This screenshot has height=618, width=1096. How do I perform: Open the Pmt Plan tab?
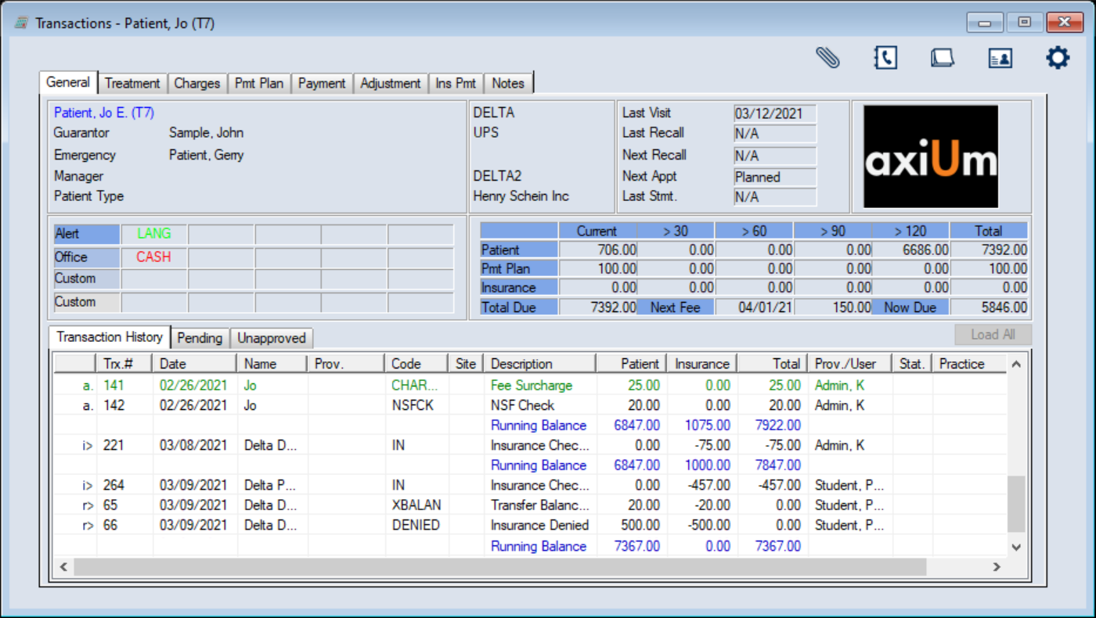click(x=259, y=84)
